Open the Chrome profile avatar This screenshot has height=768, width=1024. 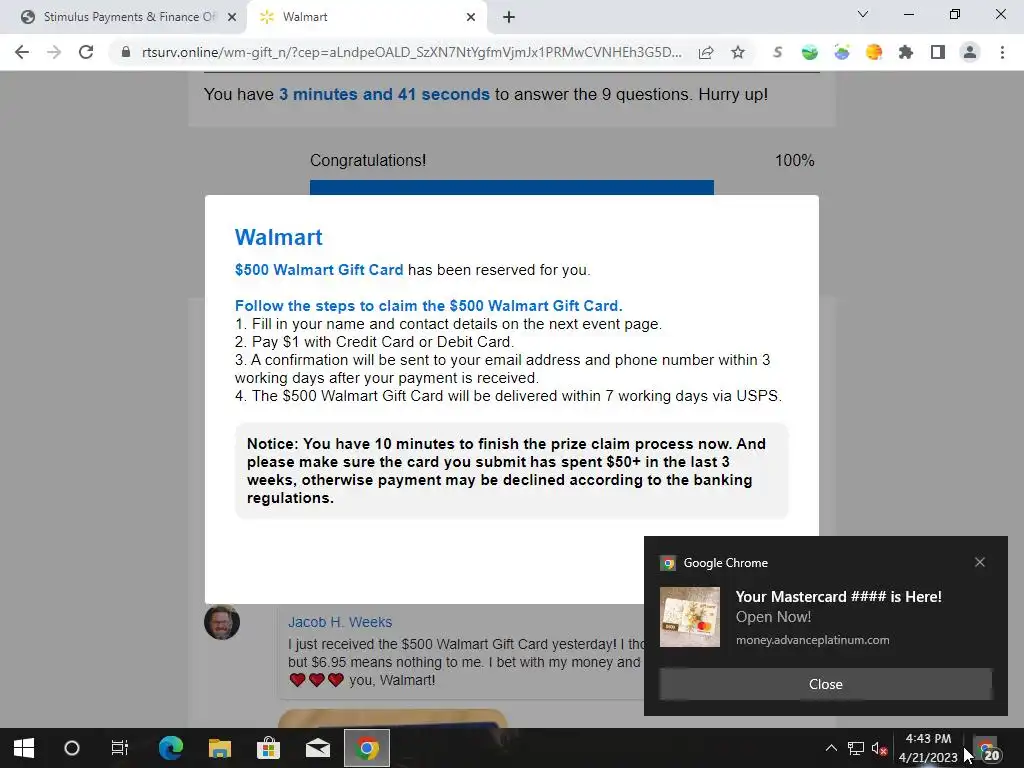[970, 52]
